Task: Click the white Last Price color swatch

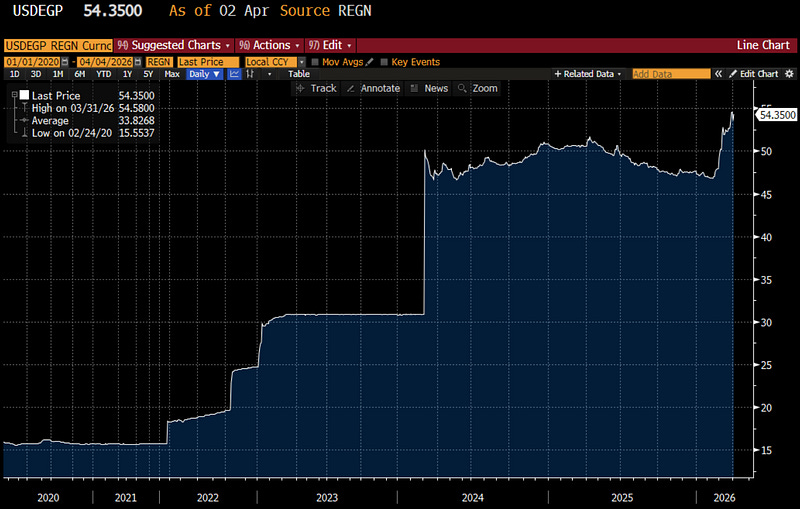Action: coord(24,95)
